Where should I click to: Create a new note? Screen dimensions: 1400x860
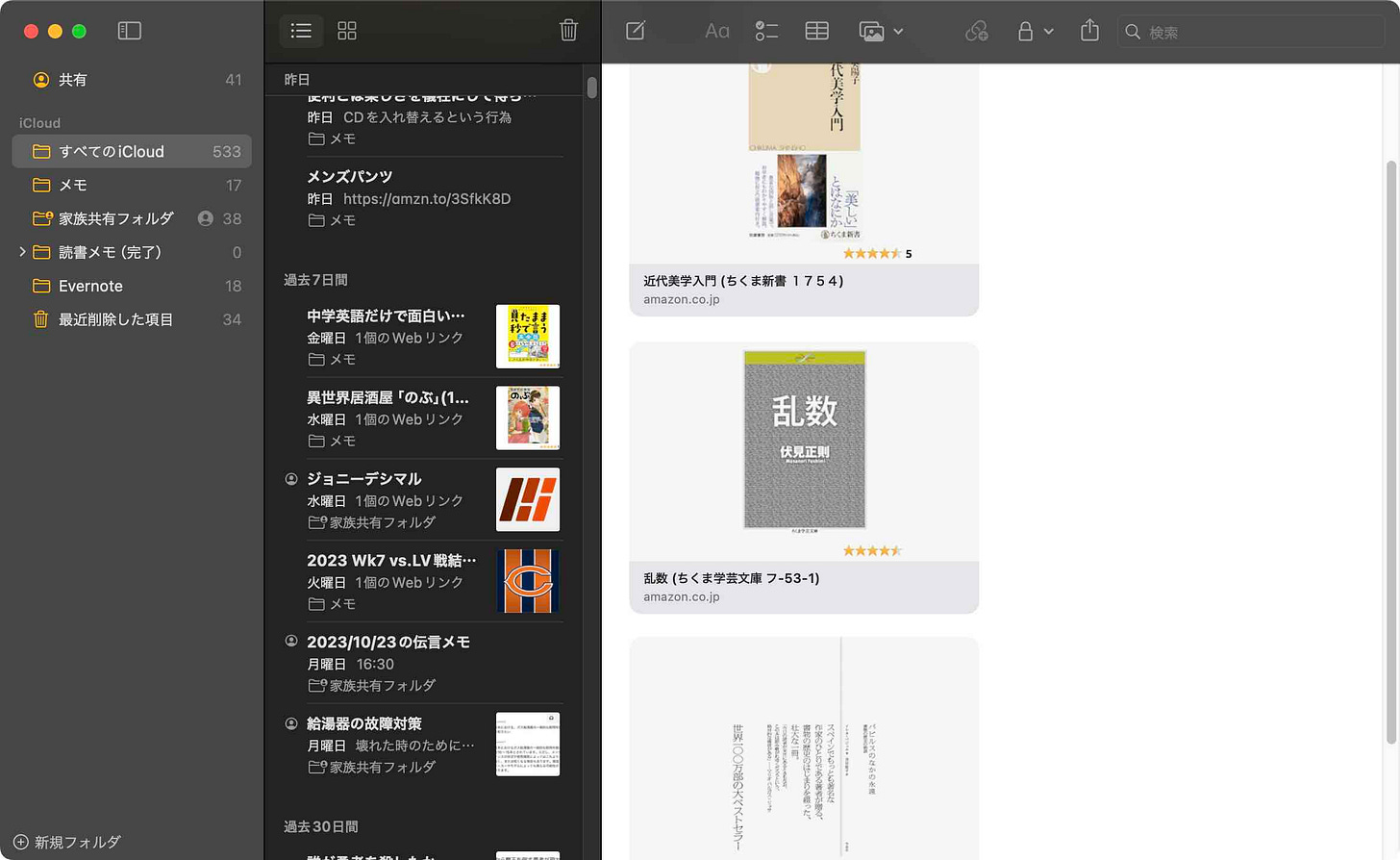(636, 31)
